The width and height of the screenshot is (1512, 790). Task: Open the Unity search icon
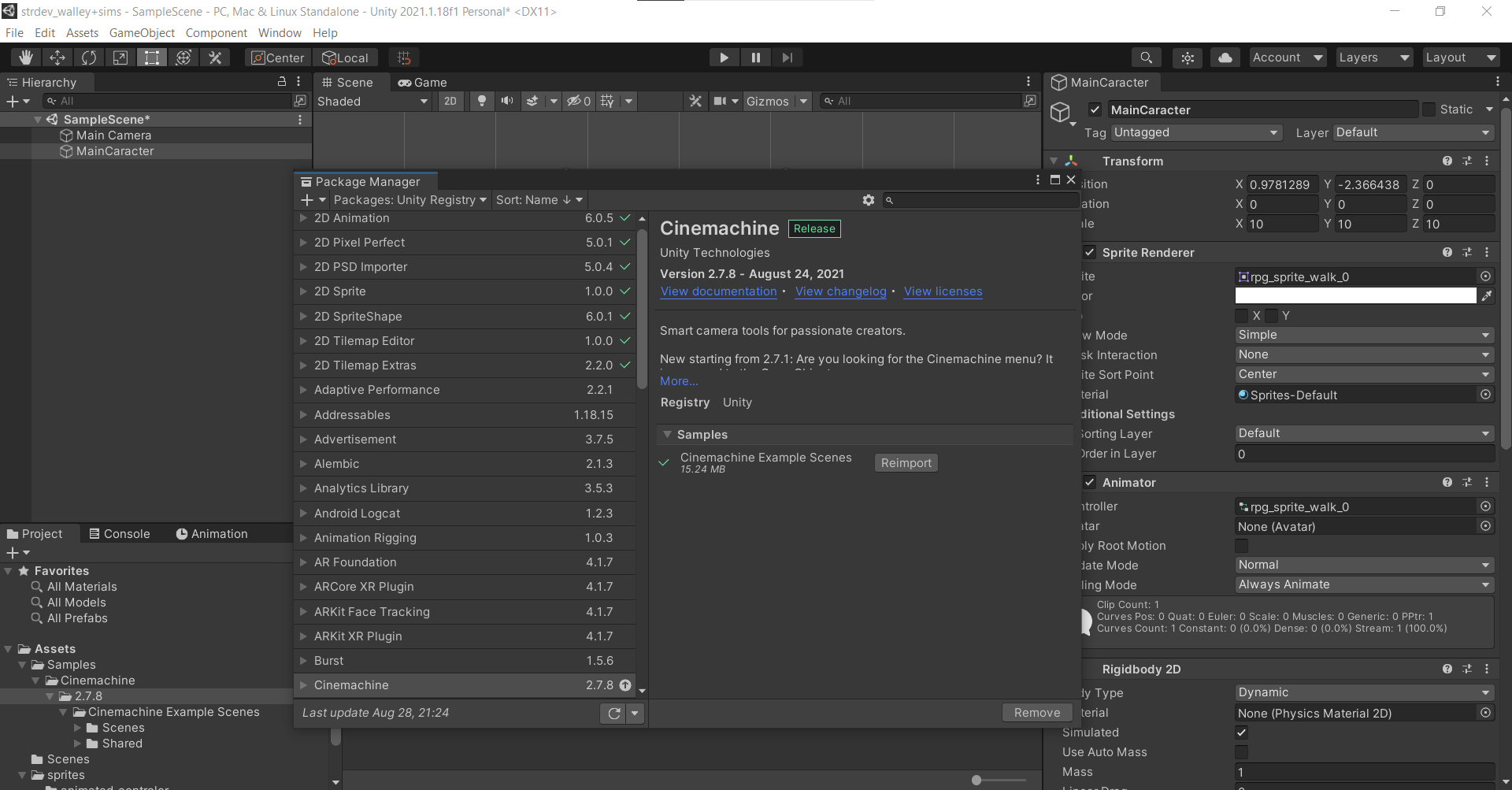[1147, 57]
